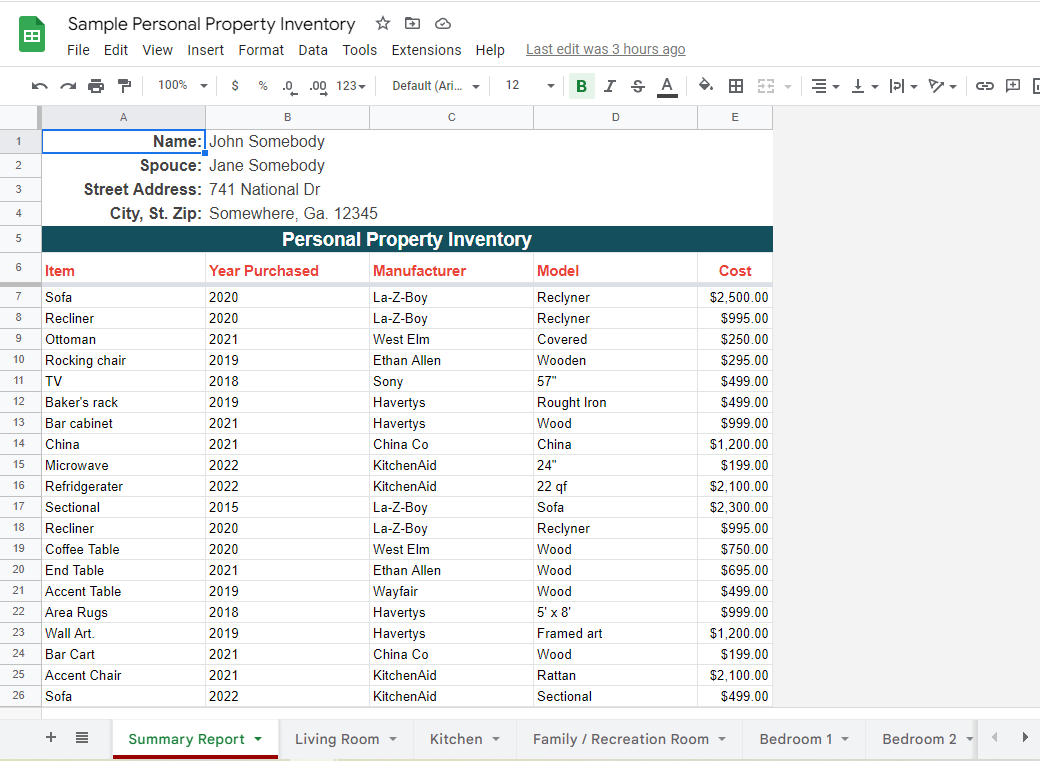Switch to the Kitchen sheet tab

click(456, 739)
